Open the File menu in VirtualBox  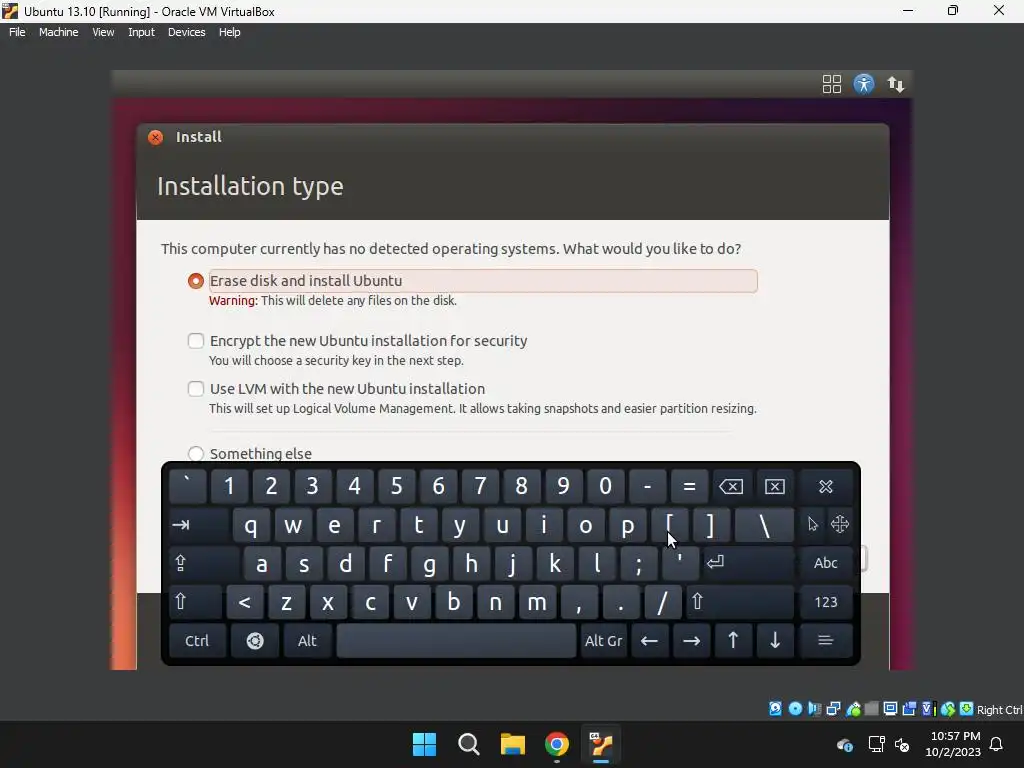(x=17, y=32)
